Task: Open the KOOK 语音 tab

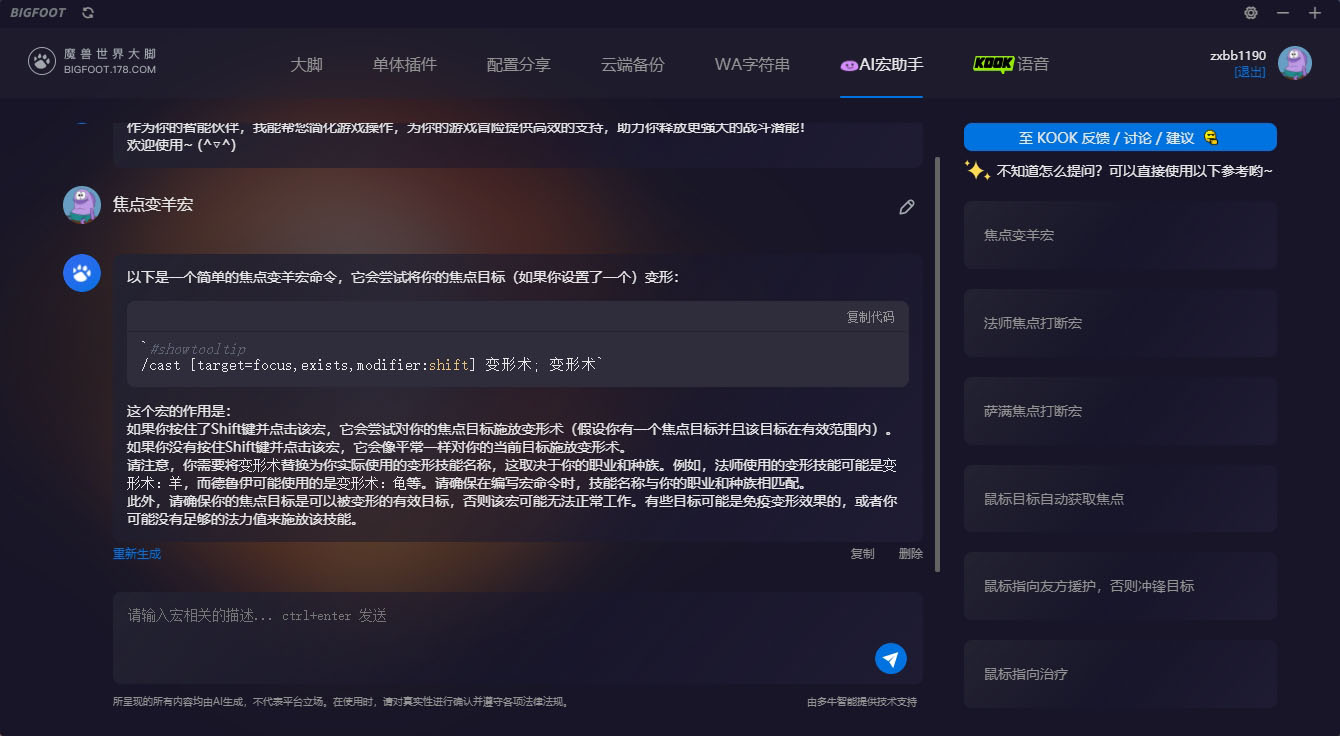Action: 1011,64
